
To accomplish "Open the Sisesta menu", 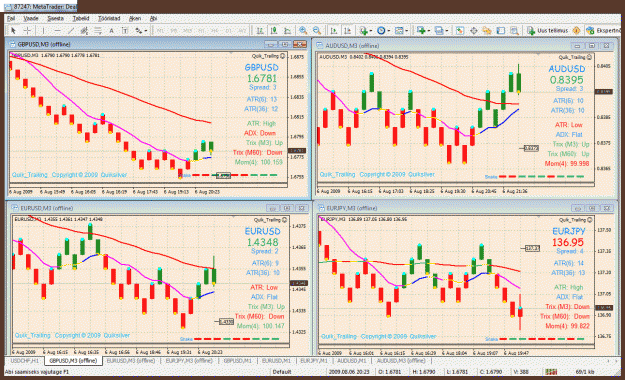I will (55, 18).
